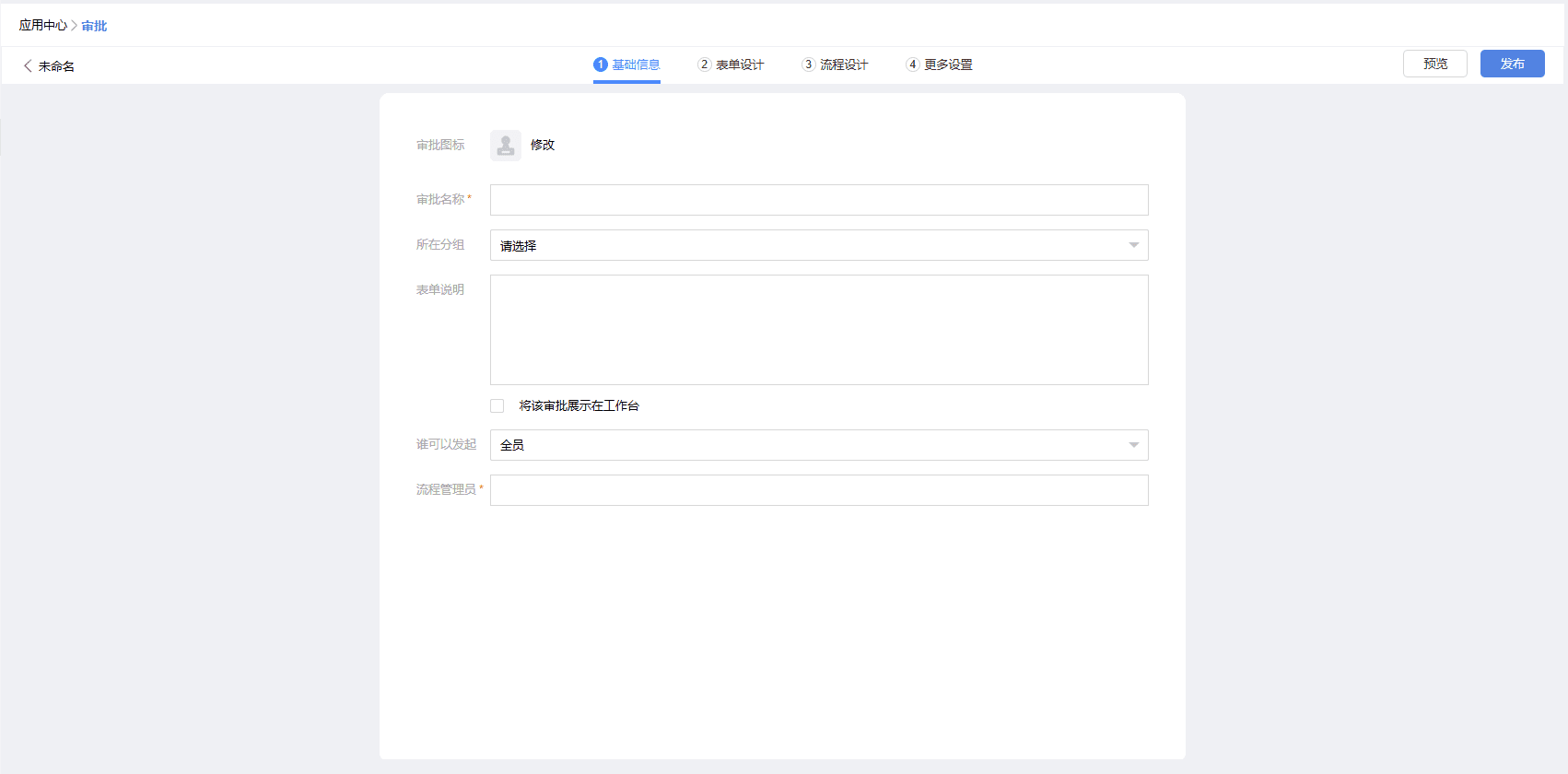This screenshot has height=774, width=1568.
Task: Click 应用中心 in the breadcrumb
Action: [x=43, y=26]
